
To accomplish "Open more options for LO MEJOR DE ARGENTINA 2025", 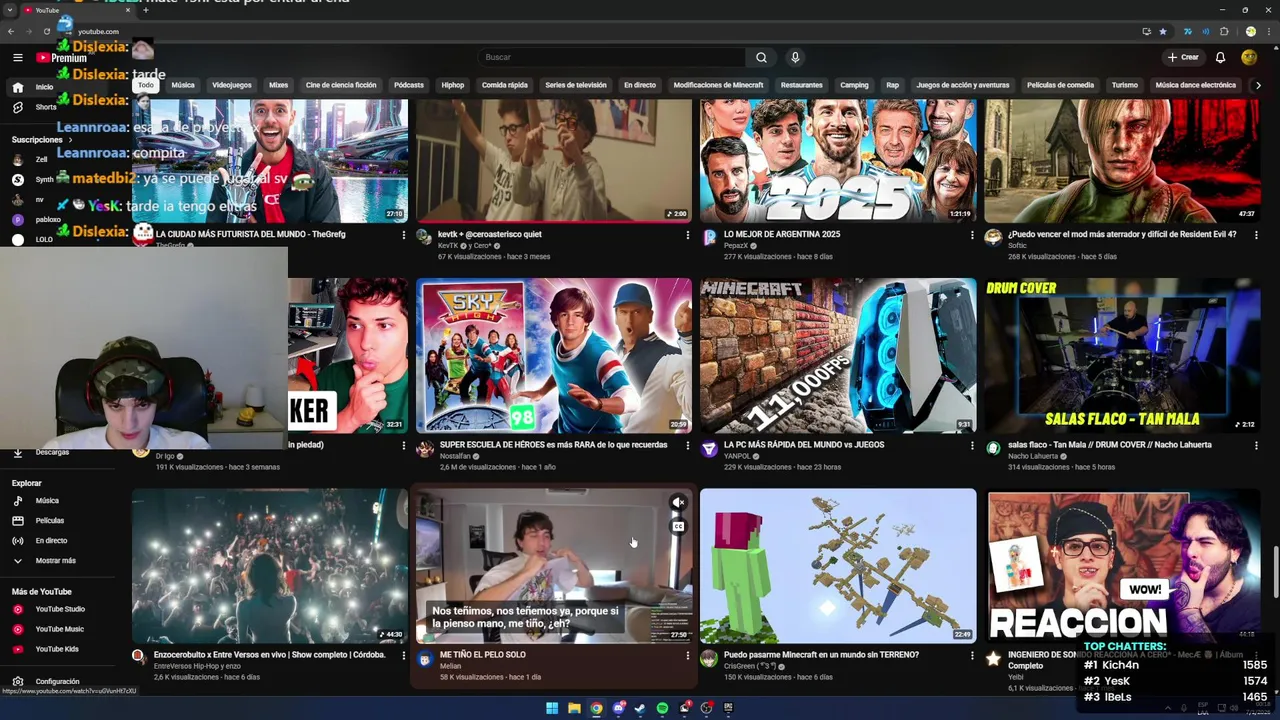I will pos(972,235).
